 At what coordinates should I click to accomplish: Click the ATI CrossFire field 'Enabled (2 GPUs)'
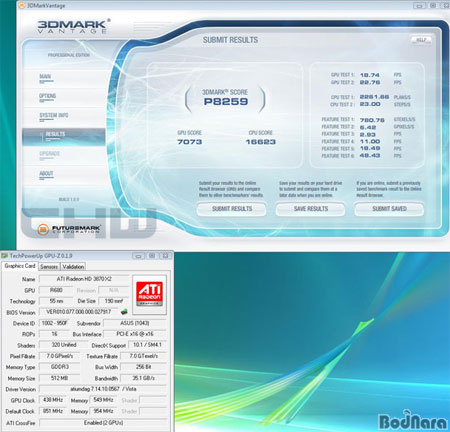[x=103, y=423]
